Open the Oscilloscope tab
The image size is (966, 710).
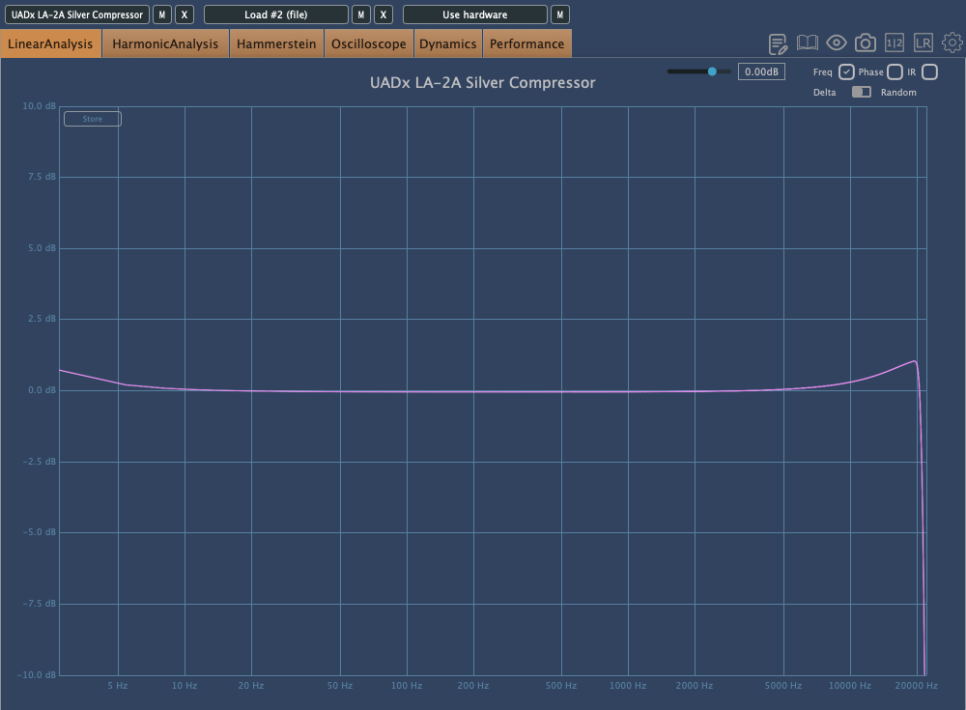(x=368, y=44)
